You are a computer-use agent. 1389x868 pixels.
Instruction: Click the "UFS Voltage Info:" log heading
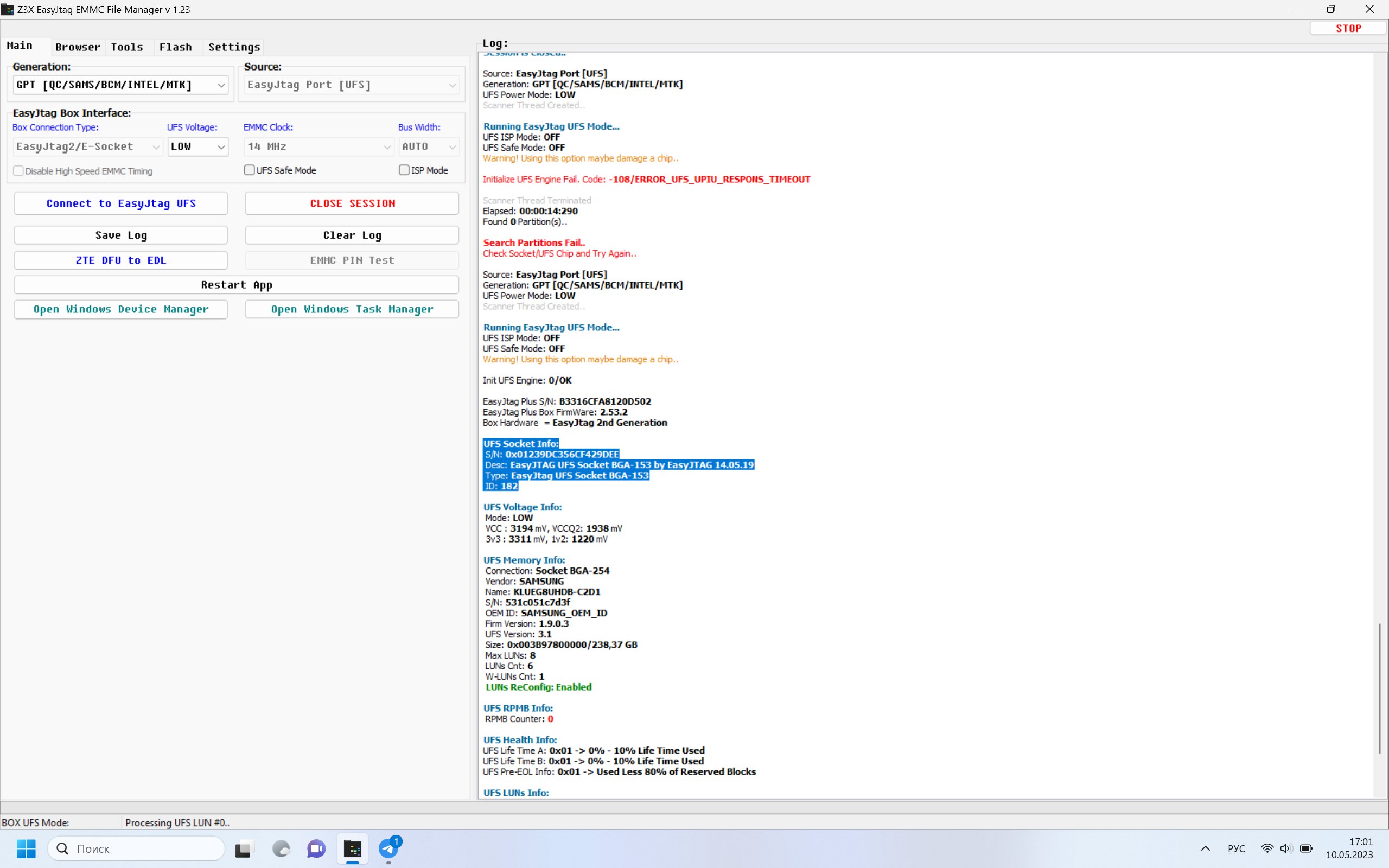[523, 507]
